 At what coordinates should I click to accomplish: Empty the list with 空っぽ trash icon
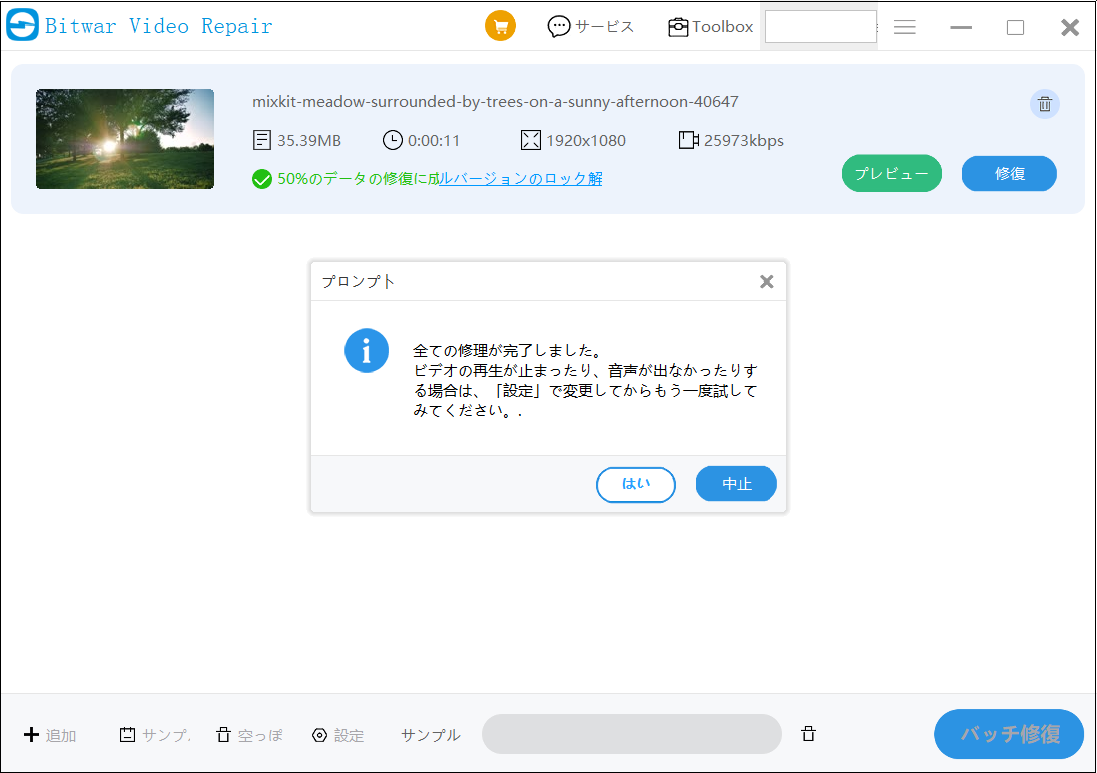click(224, 735)
